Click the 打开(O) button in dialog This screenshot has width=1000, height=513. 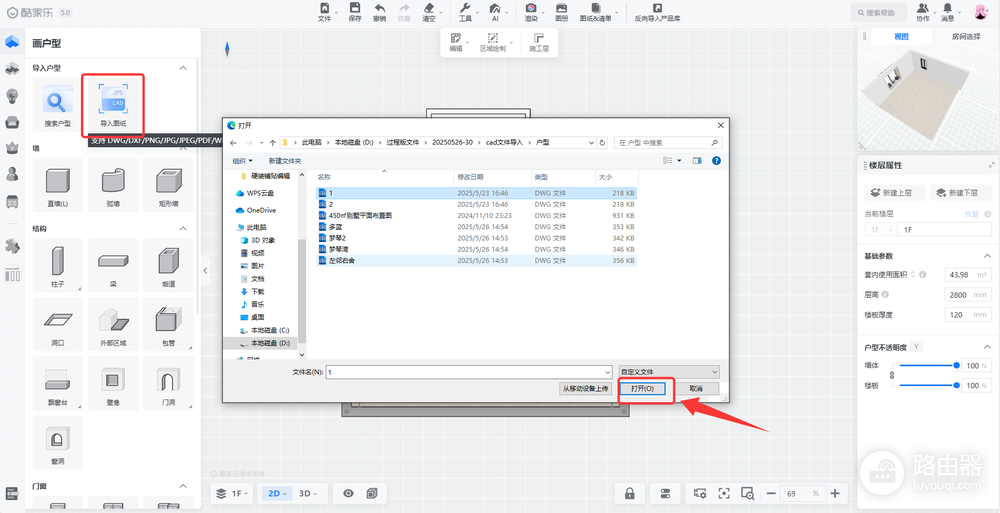[642, 388]
